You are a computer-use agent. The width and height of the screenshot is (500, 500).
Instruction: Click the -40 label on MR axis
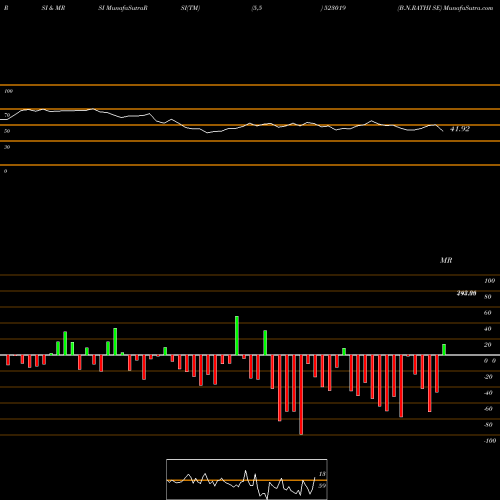[488, 393]
